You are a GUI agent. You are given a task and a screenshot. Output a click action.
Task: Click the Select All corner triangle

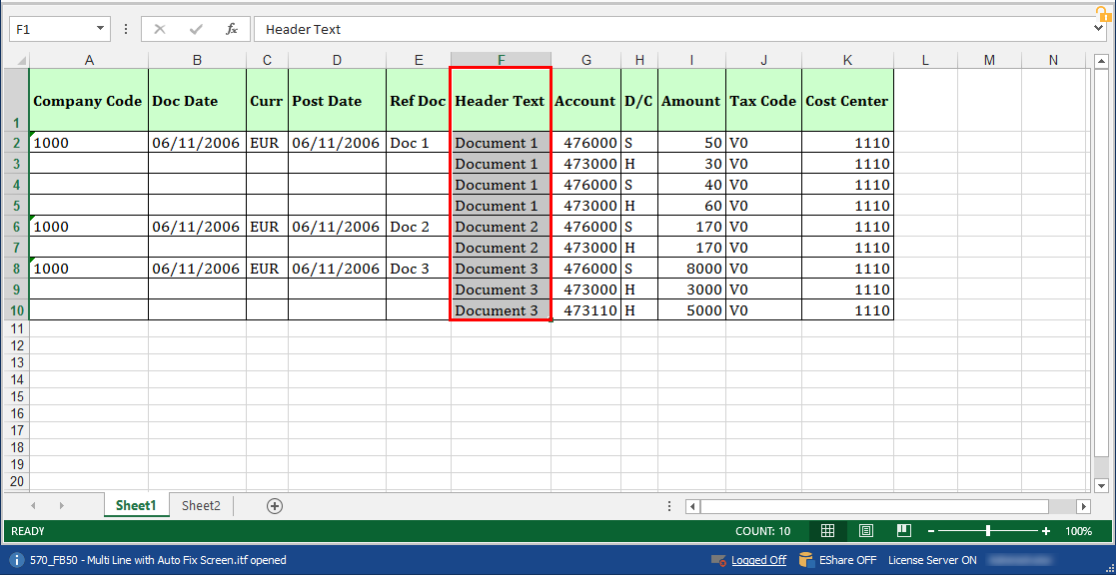click(x=17, y=60)
